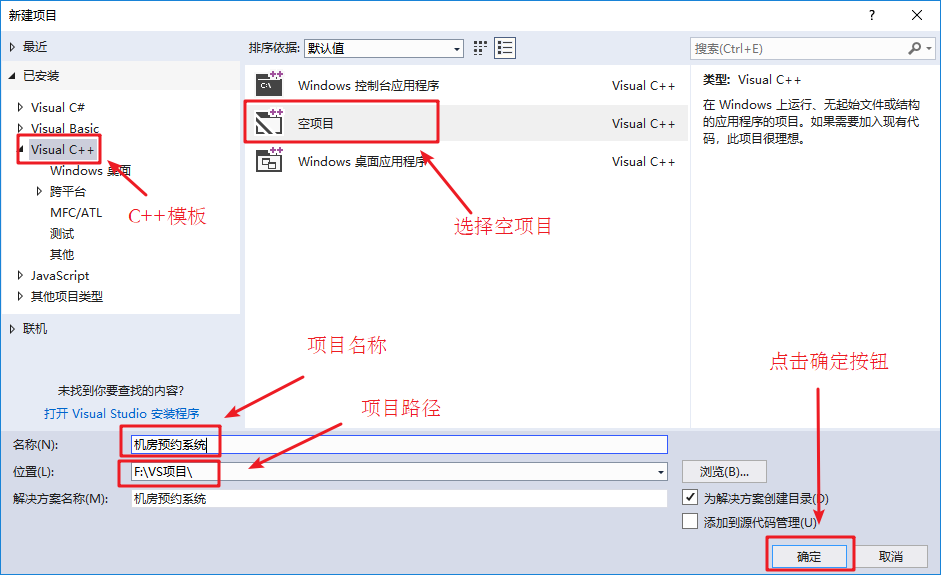Click the 名称 project name field
This screenshot has height=575, width=941.
tap(400, 445)
